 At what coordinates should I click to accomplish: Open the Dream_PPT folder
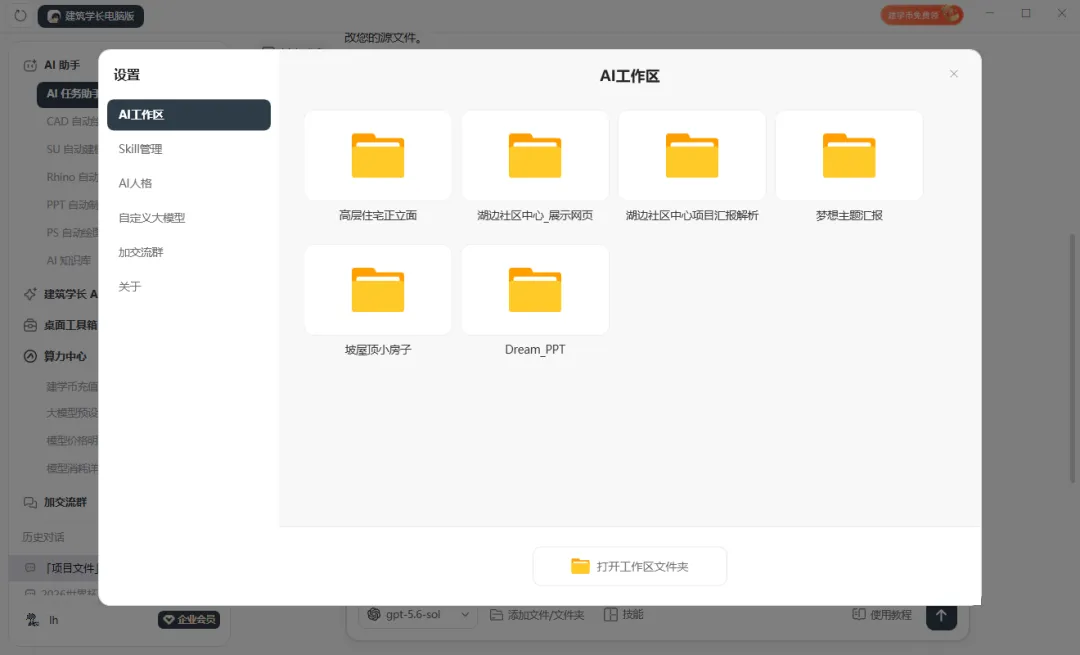pyautogui.click(x=534, y=290)
